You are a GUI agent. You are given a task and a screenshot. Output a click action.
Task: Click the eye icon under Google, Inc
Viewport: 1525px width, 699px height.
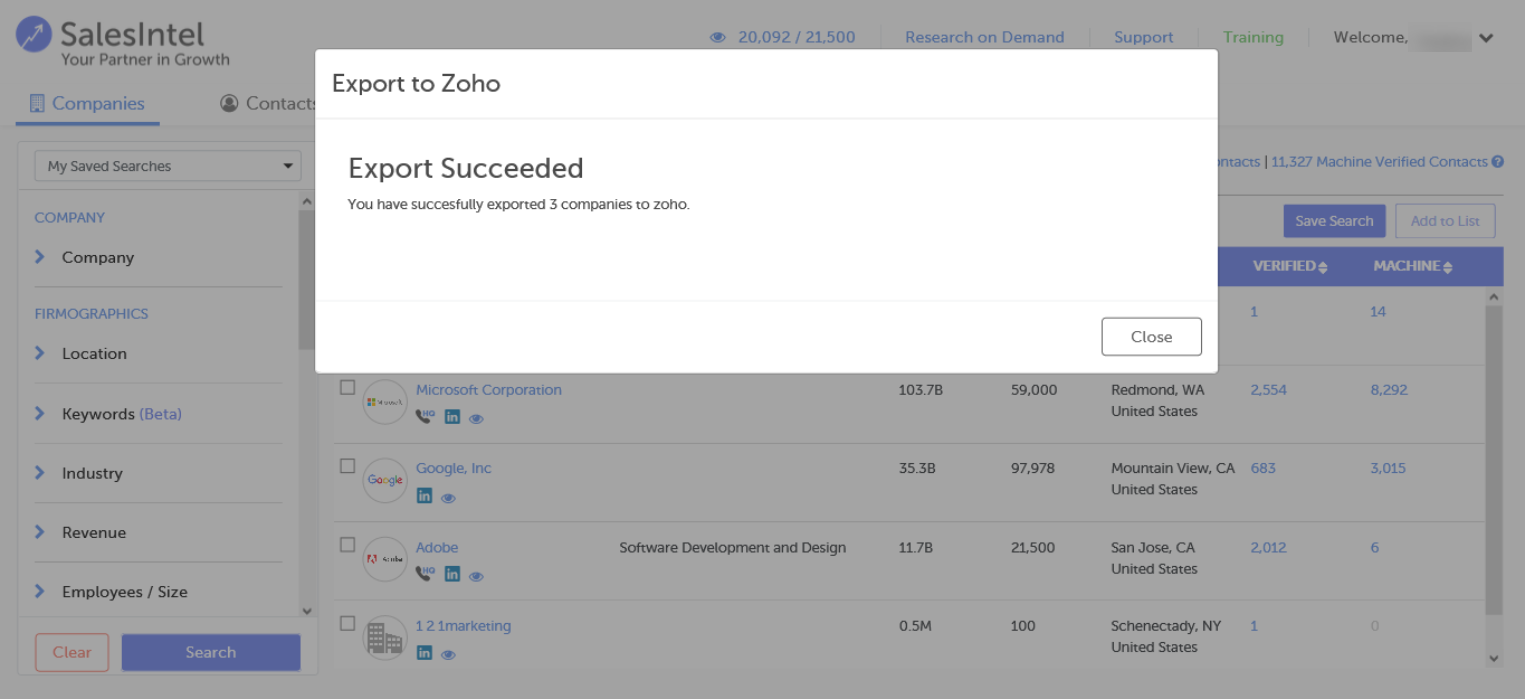coord(448,497)
